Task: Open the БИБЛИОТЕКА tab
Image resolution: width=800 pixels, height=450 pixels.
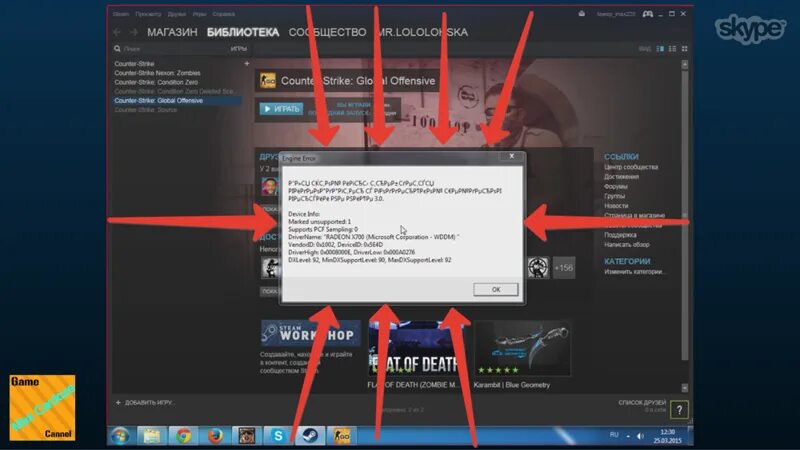Action: pos(243,32)
